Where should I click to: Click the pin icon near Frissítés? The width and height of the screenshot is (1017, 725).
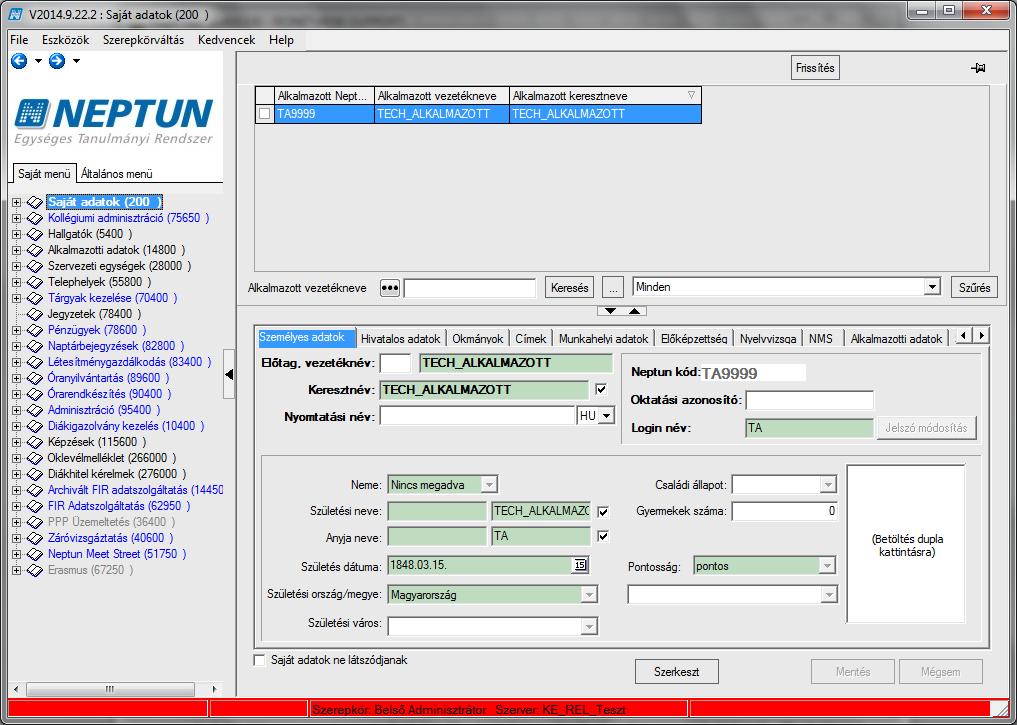pyautogui.click(x=978, y=68)
